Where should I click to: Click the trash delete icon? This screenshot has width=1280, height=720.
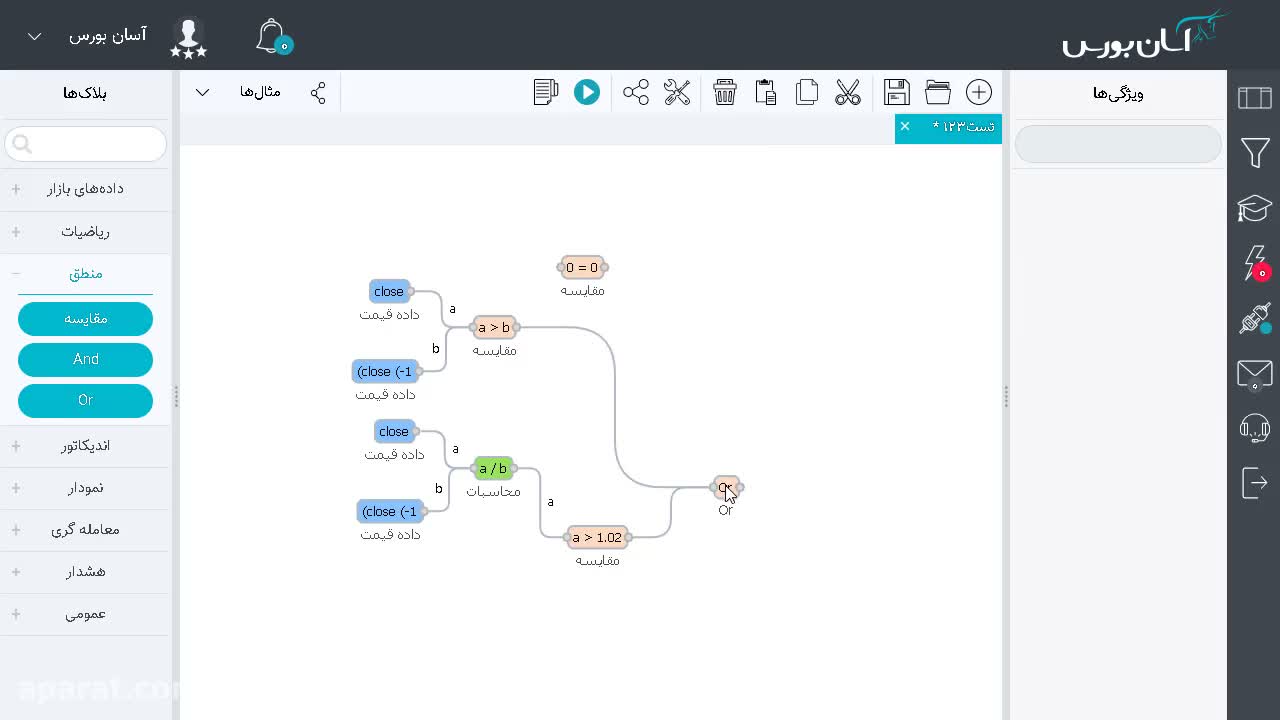click(725, 92)
